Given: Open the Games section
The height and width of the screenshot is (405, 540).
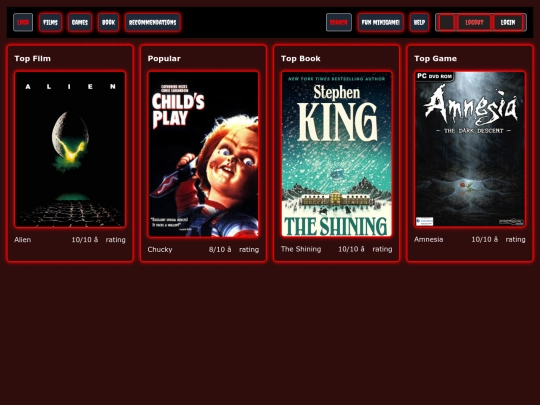Looking at the screenshot, I should click(80, 22).
